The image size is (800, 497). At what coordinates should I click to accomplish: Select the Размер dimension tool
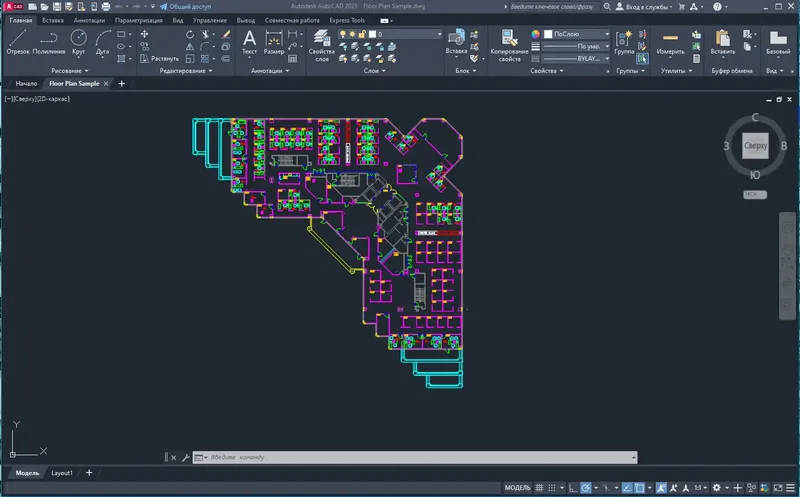coord(274,42)
